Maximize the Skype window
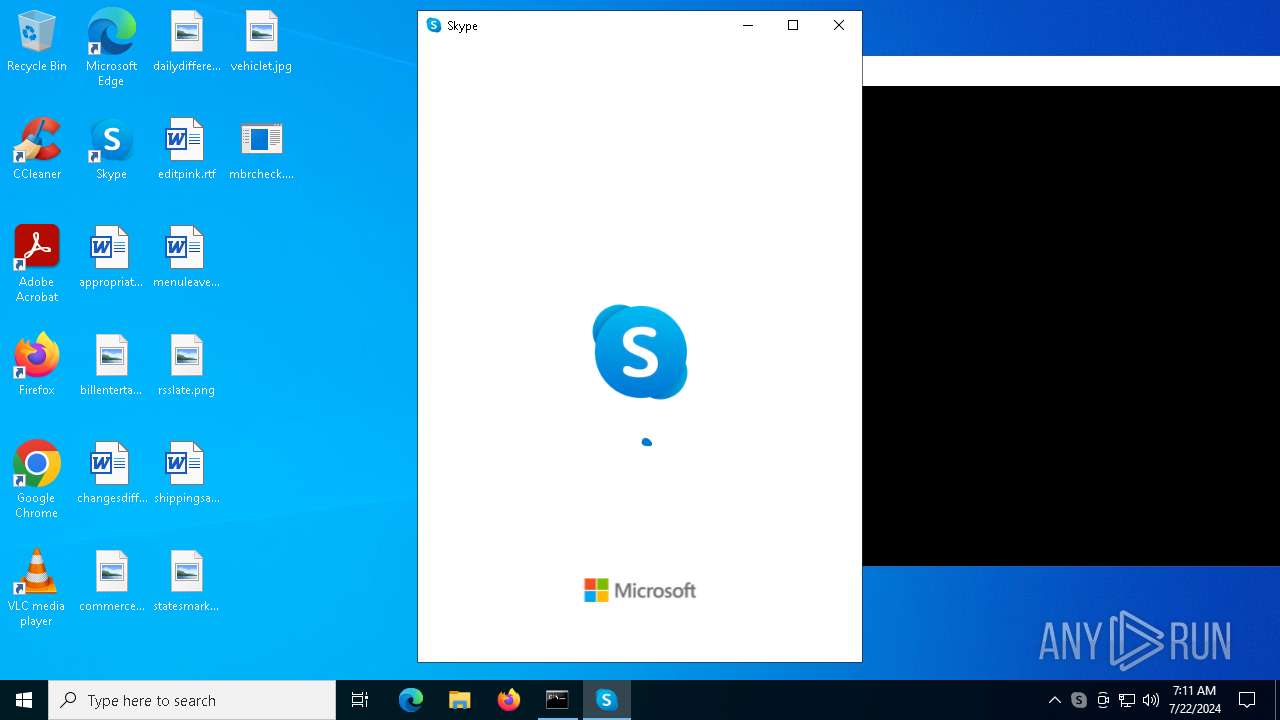 click(793, 25)
